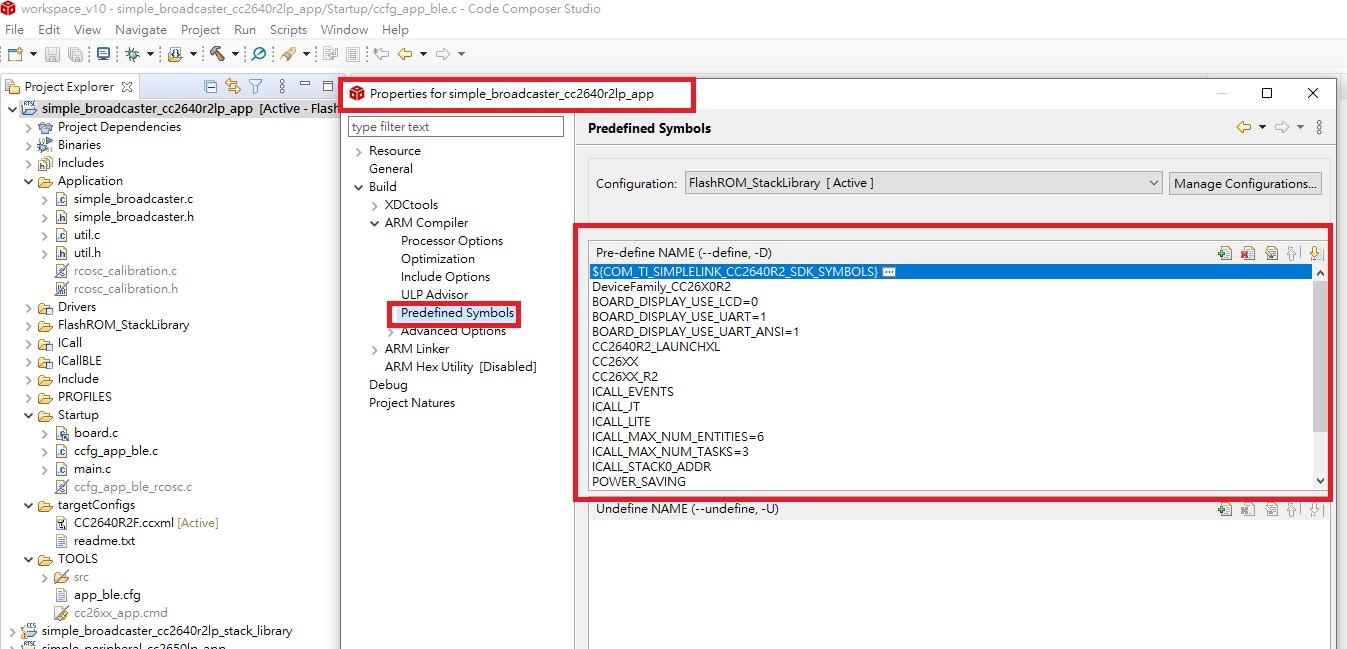Toggle Link with Editor in Project Explorer

[233, 87]
